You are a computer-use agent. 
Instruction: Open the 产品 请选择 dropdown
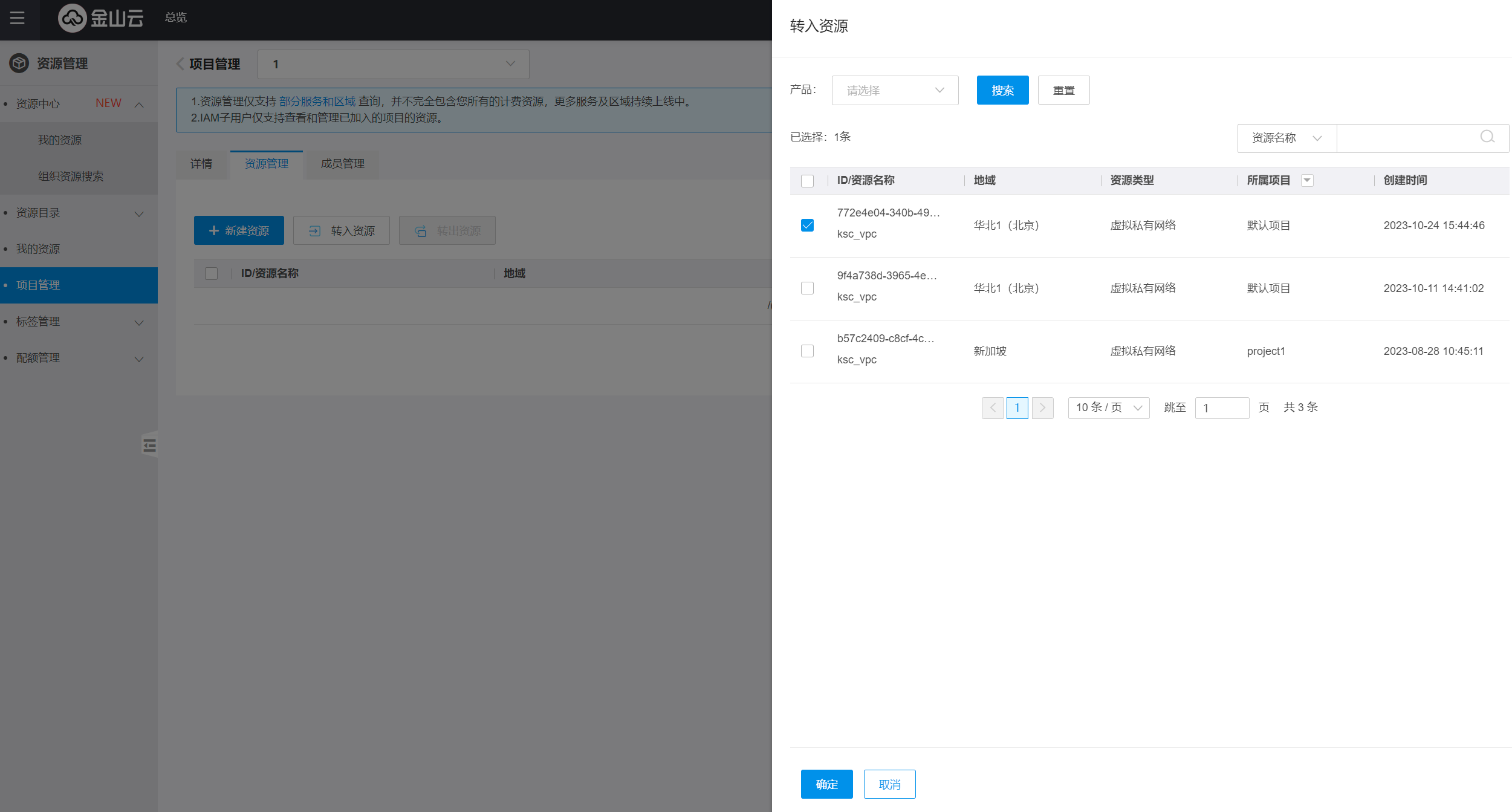pos(895,90)
